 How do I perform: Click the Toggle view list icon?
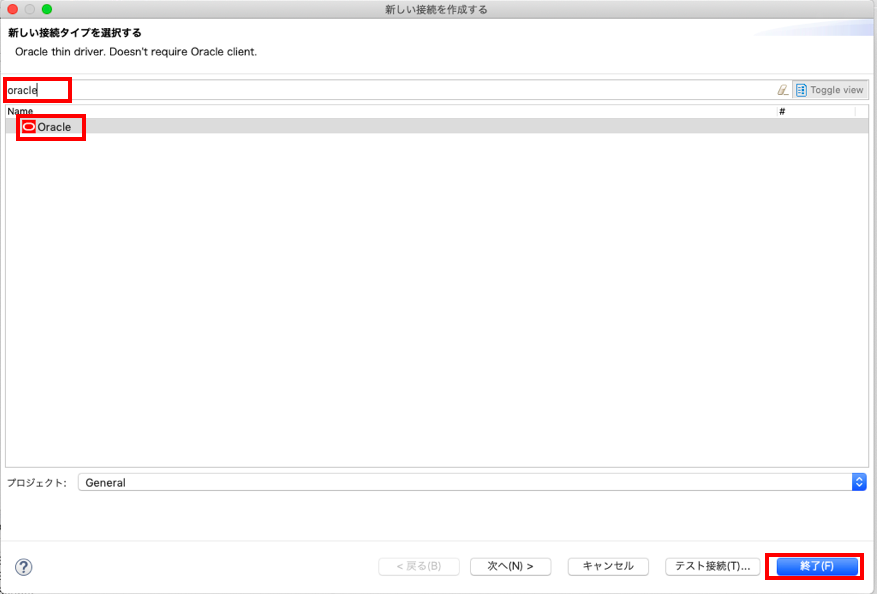801,90
